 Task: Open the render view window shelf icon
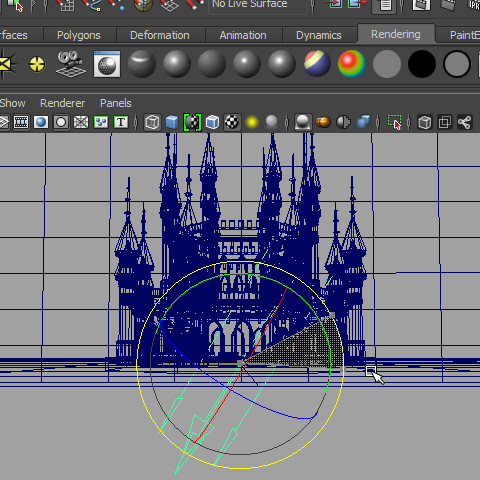pos(107,64)
